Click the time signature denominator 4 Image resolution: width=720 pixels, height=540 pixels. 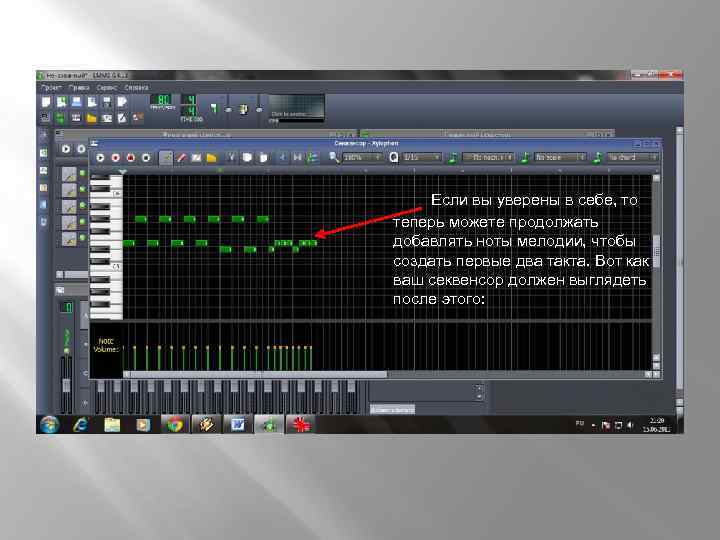click(190, 111)
